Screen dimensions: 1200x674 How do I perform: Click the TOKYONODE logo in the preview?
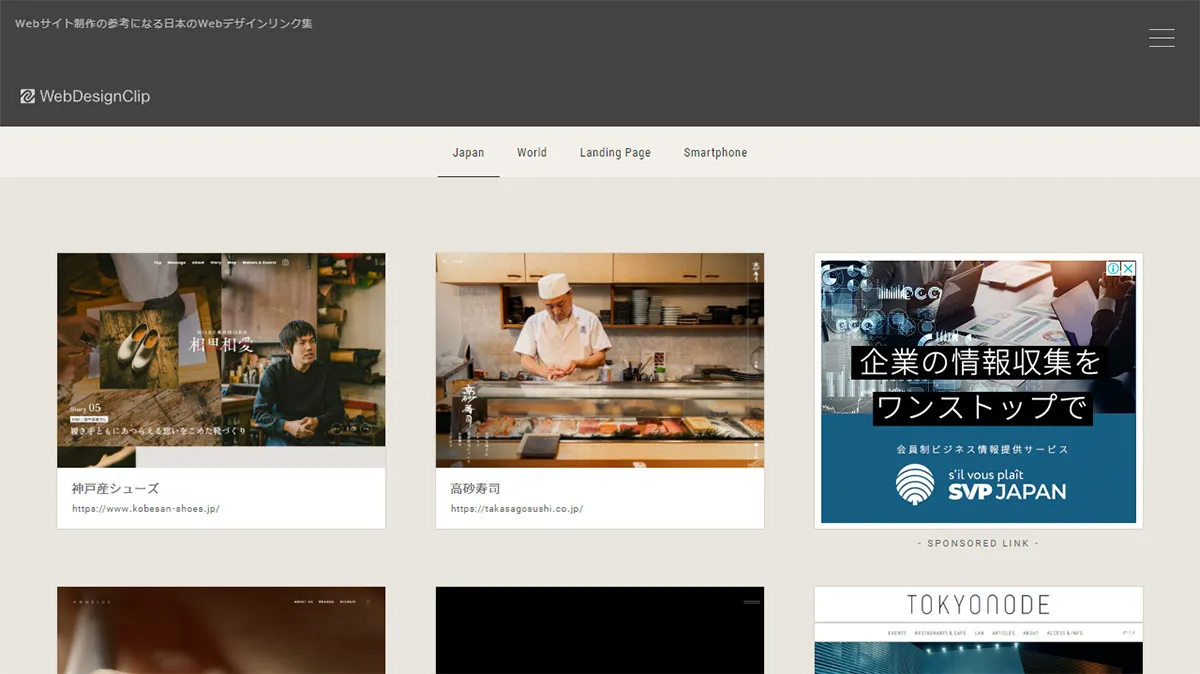coord(977,604)
